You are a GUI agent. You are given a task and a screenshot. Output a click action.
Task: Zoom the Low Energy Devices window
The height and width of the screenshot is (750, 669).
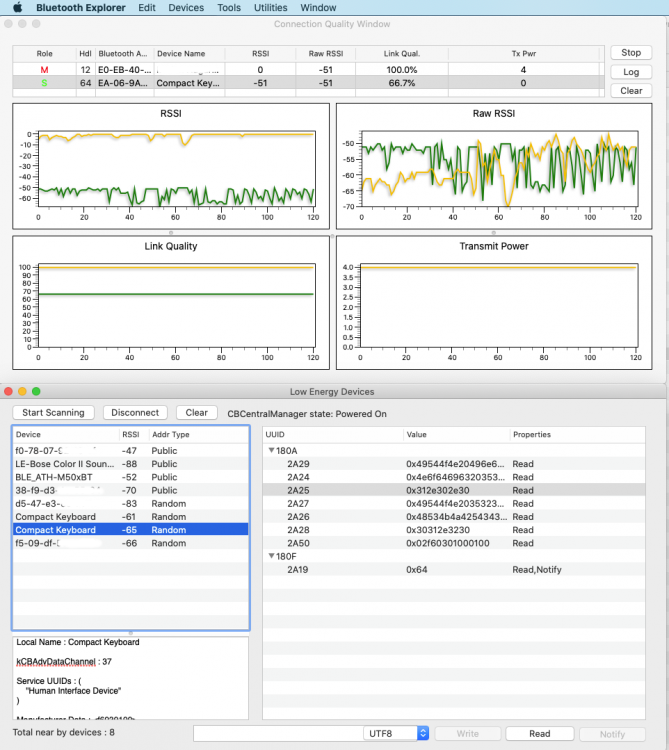click(37, 391)
